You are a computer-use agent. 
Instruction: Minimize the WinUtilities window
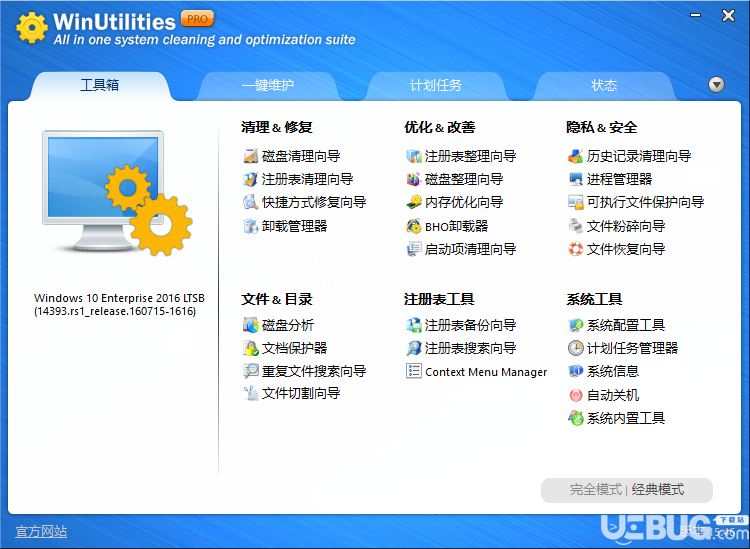(695, 15)
